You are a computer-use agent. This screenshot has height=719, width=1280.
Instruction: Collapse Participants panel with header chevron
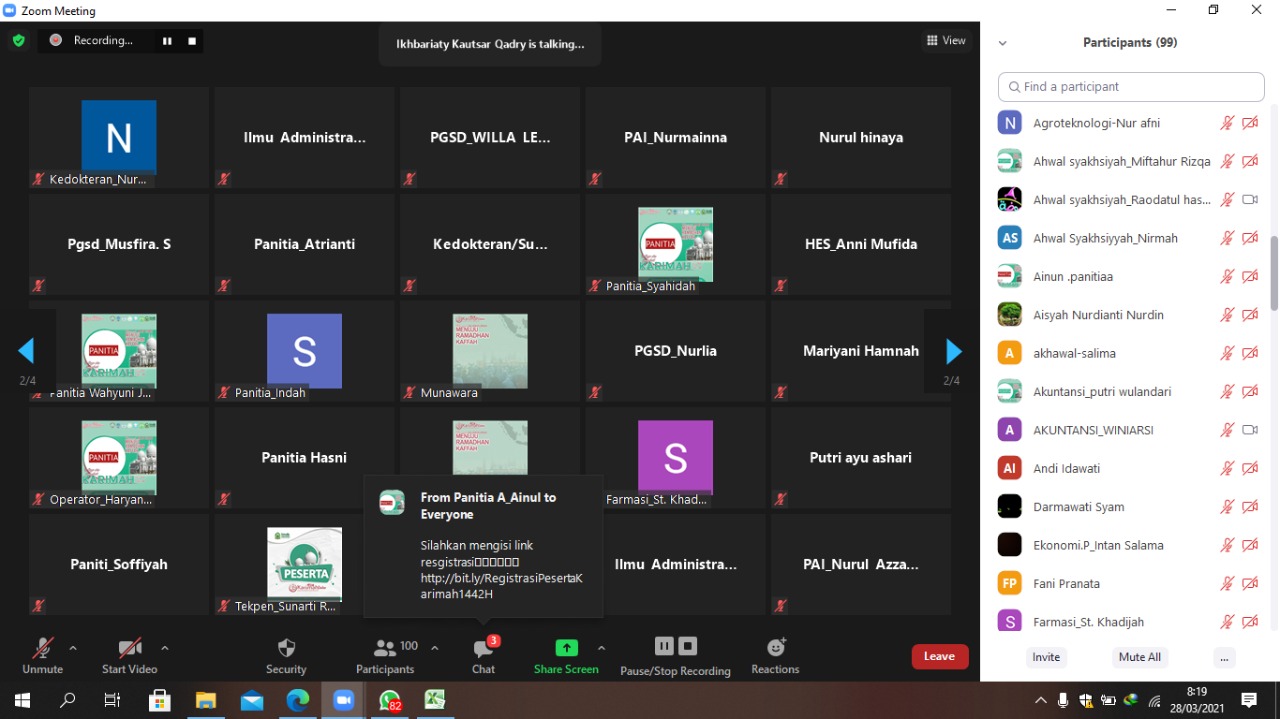click(x=1002, y=43)
